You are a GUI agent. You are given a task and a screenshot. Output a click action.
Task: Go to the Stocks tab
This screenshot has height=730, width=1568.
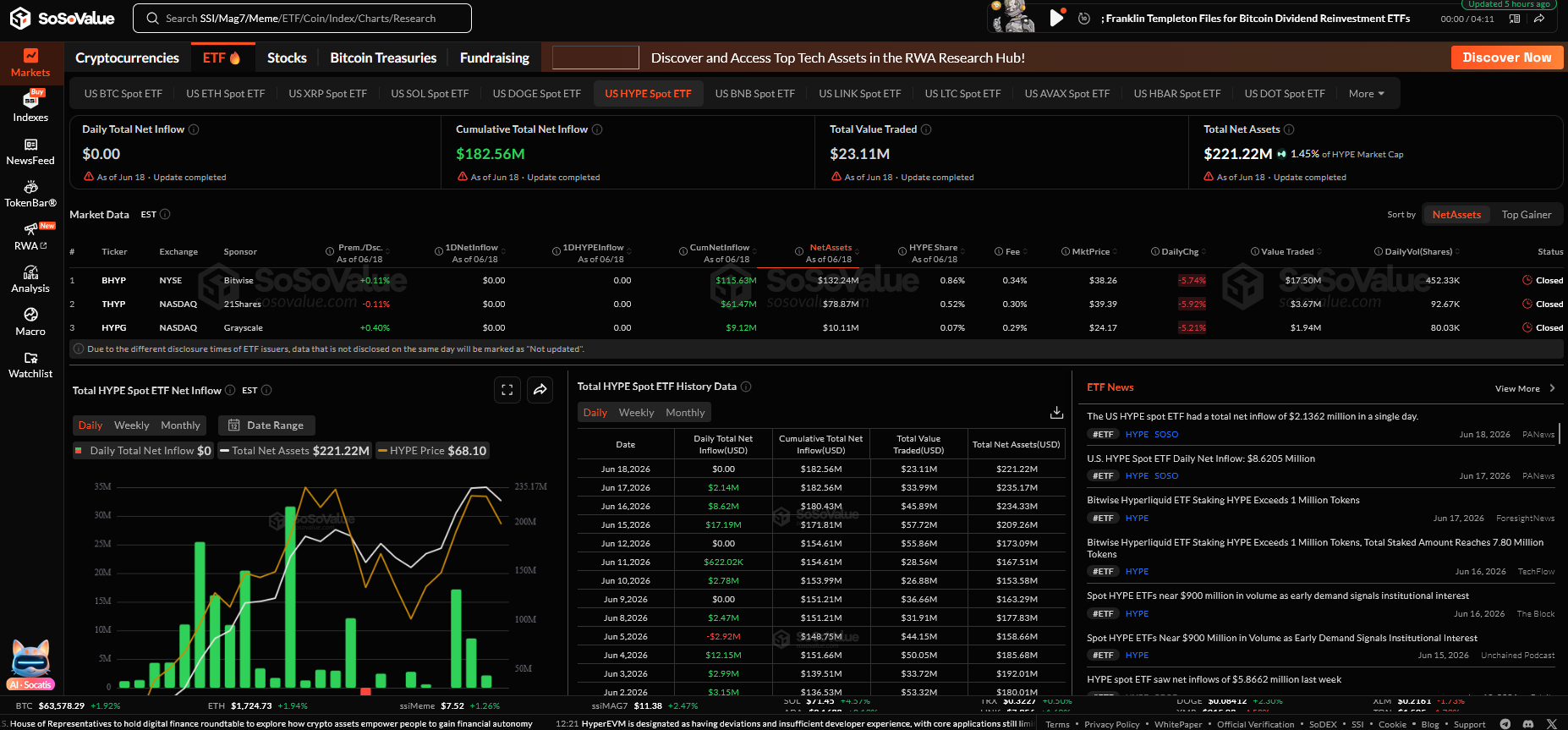pyautogui.click(x=287, y=58)
